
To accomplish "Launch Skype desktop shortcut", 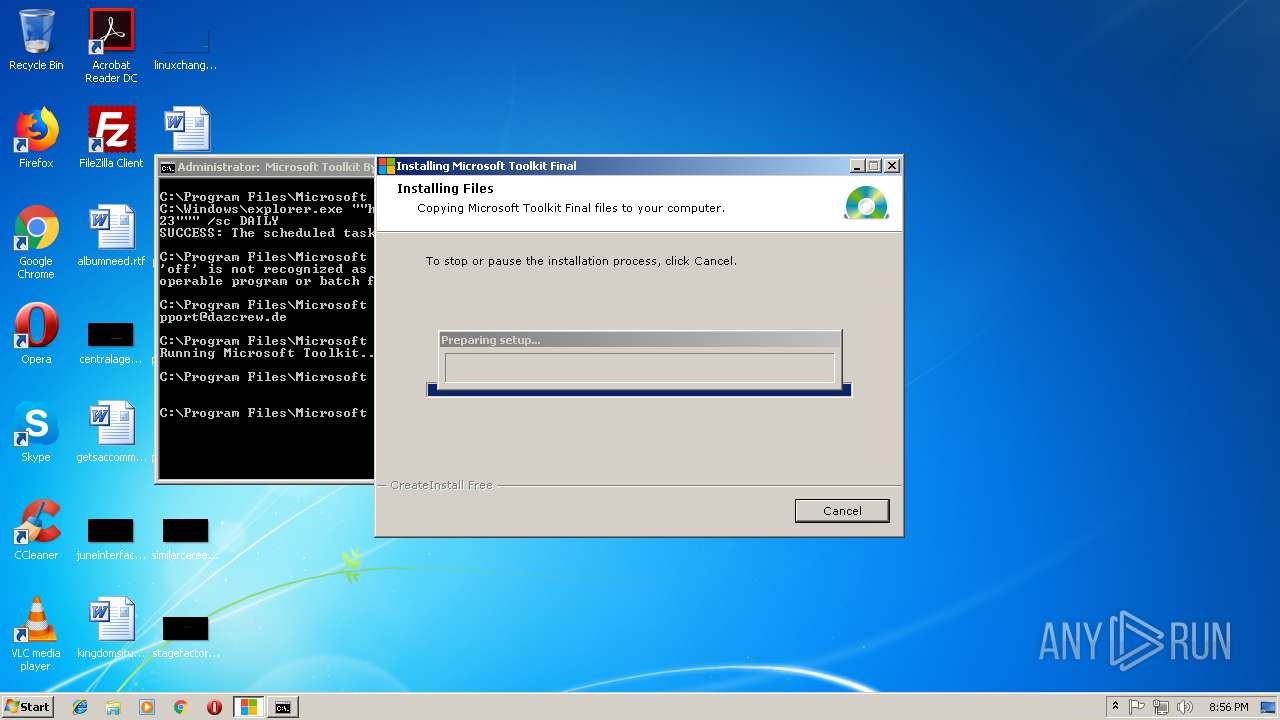I will (36, 432).
